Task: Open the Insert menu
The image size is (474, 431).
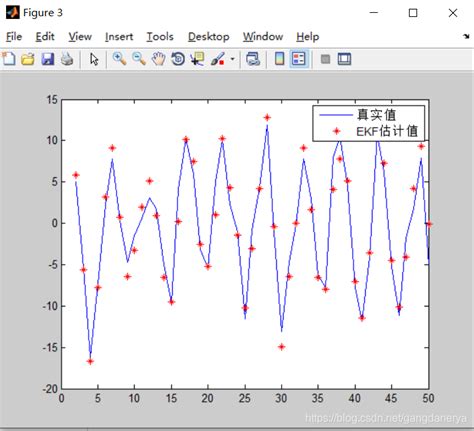Action: [x=119, y=37]
